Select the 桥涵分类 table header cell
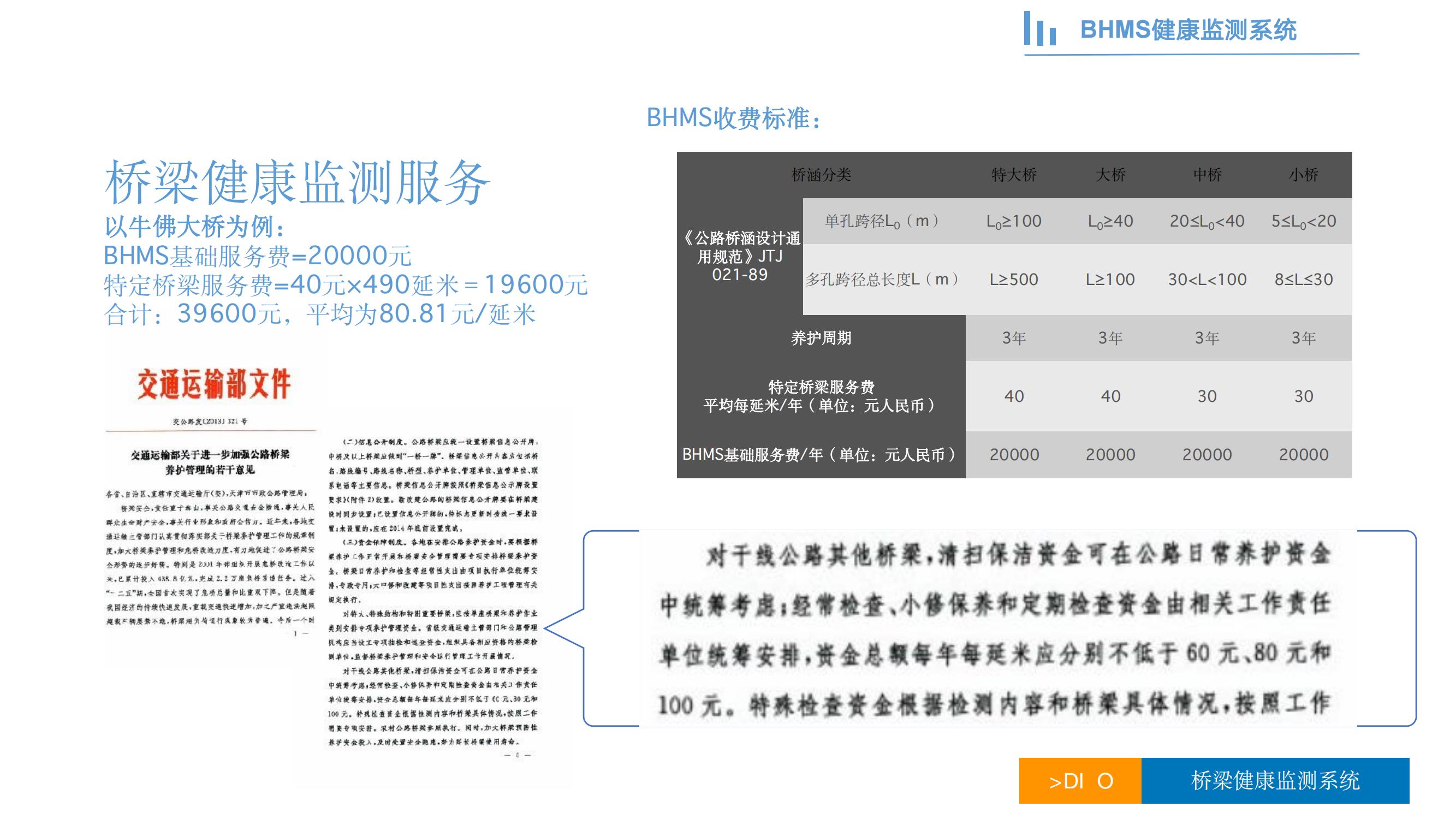1456x819 pixels. click(821, 175)
